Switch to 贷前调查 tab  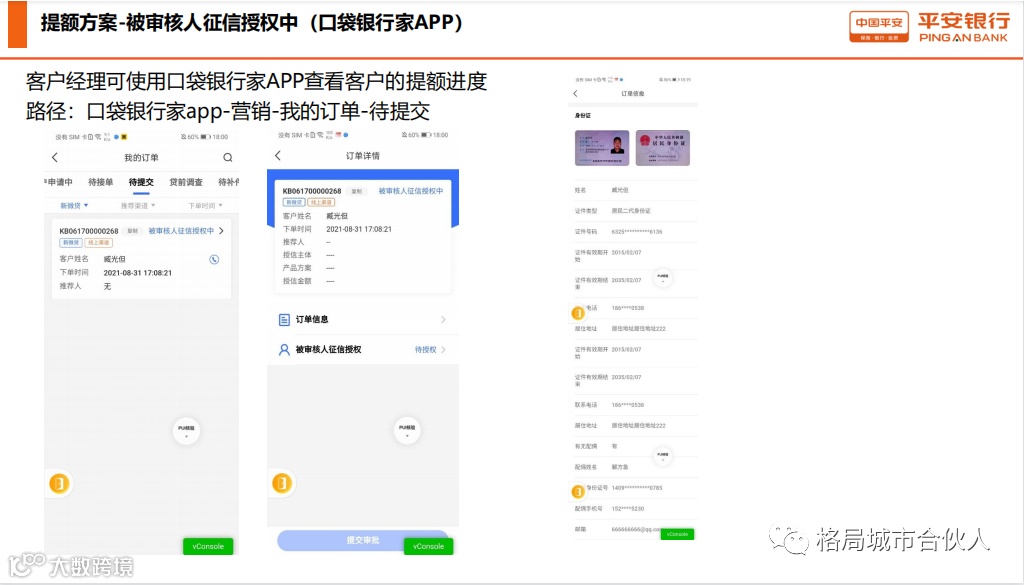coord(186,182)
